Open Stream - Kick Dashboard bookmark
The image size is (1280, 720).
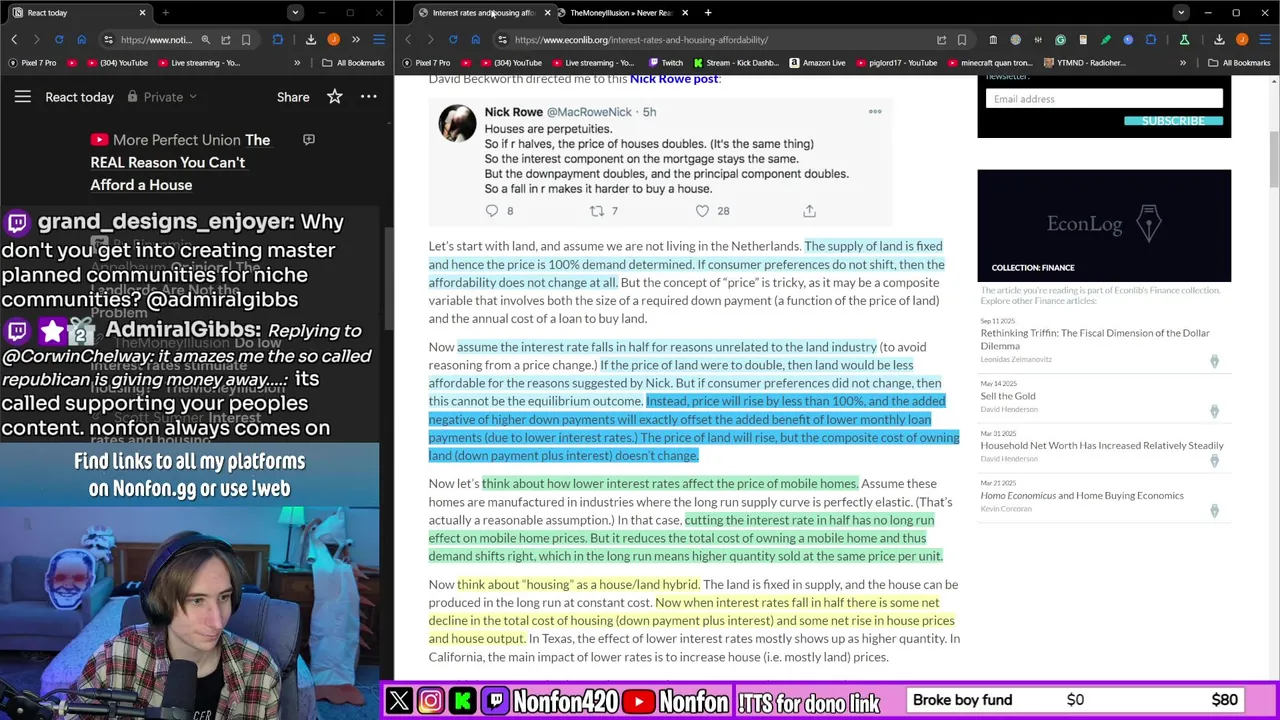click(735, 63)
